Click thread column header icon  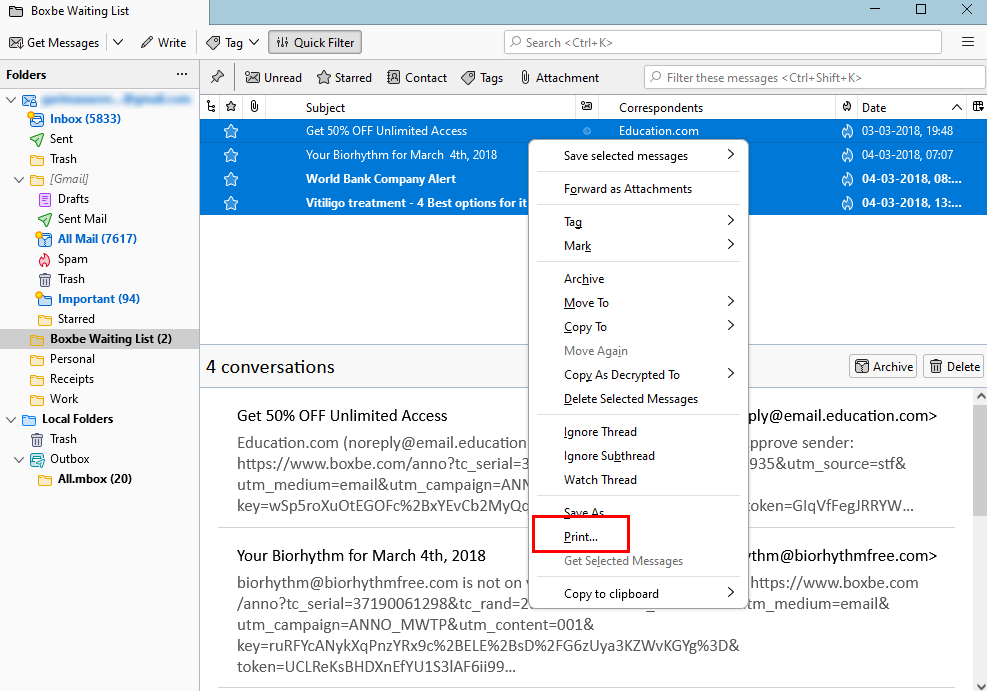[211, 107]
